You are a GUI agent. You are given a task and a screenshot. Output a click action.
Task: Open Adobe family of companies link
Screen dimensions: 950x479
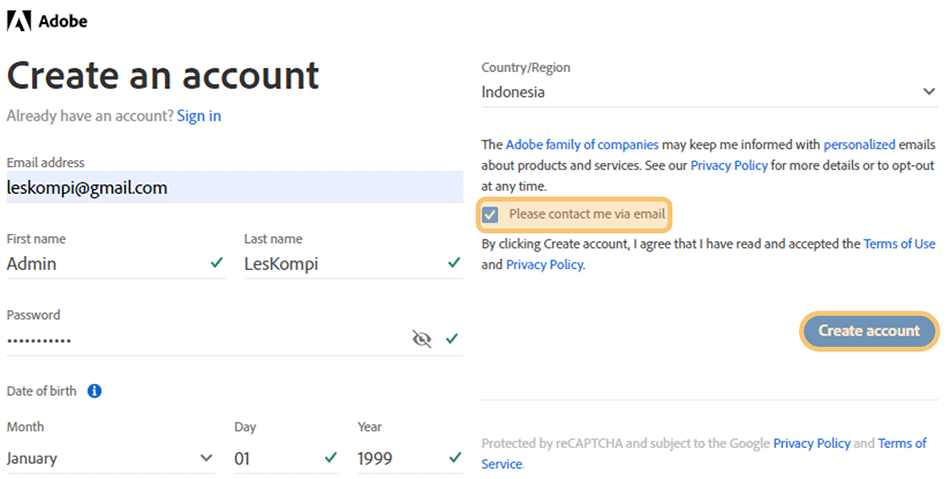click(582, 145)
